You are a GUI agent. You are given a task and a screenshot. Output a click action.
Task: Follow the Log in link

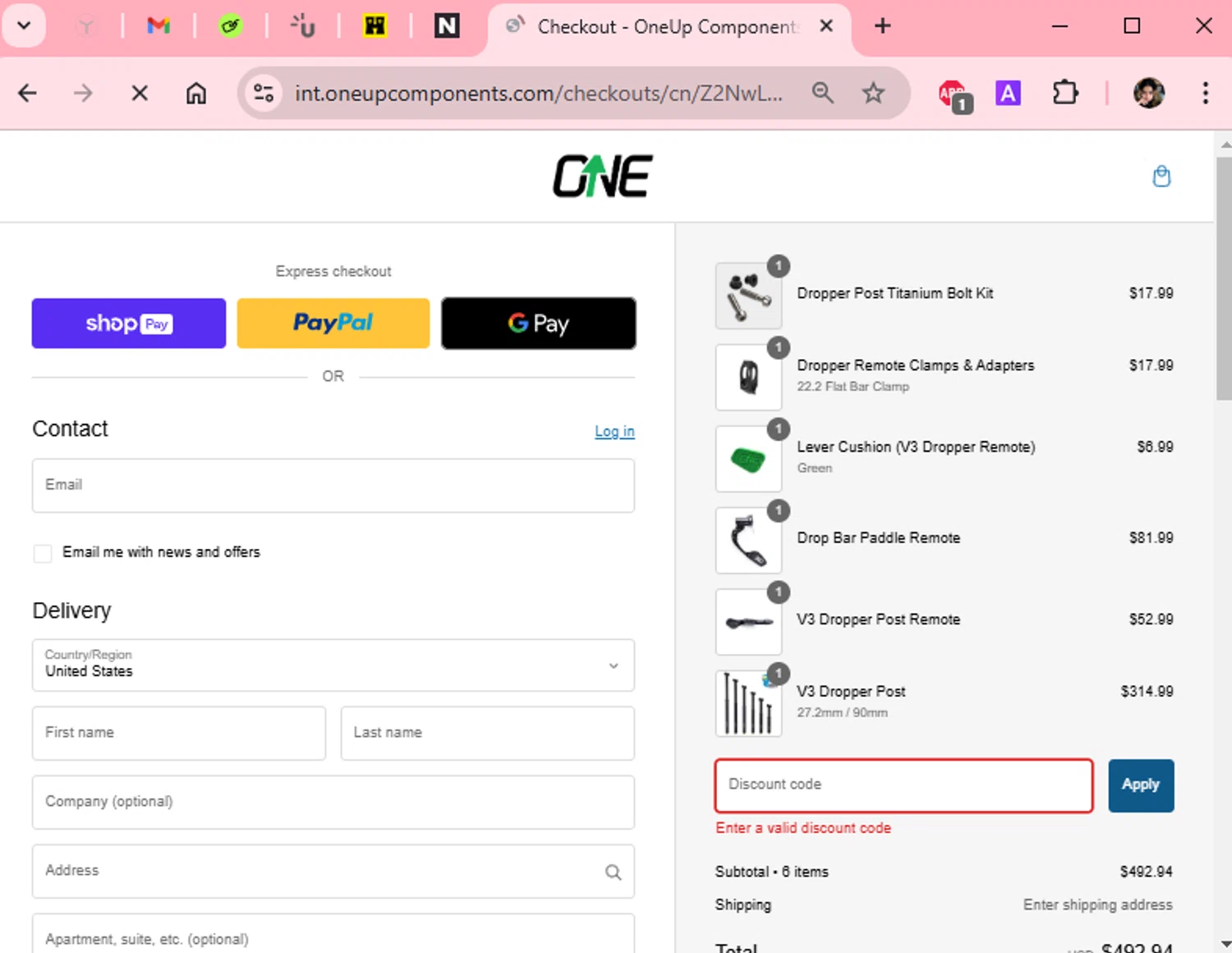(x=614, y=431)
